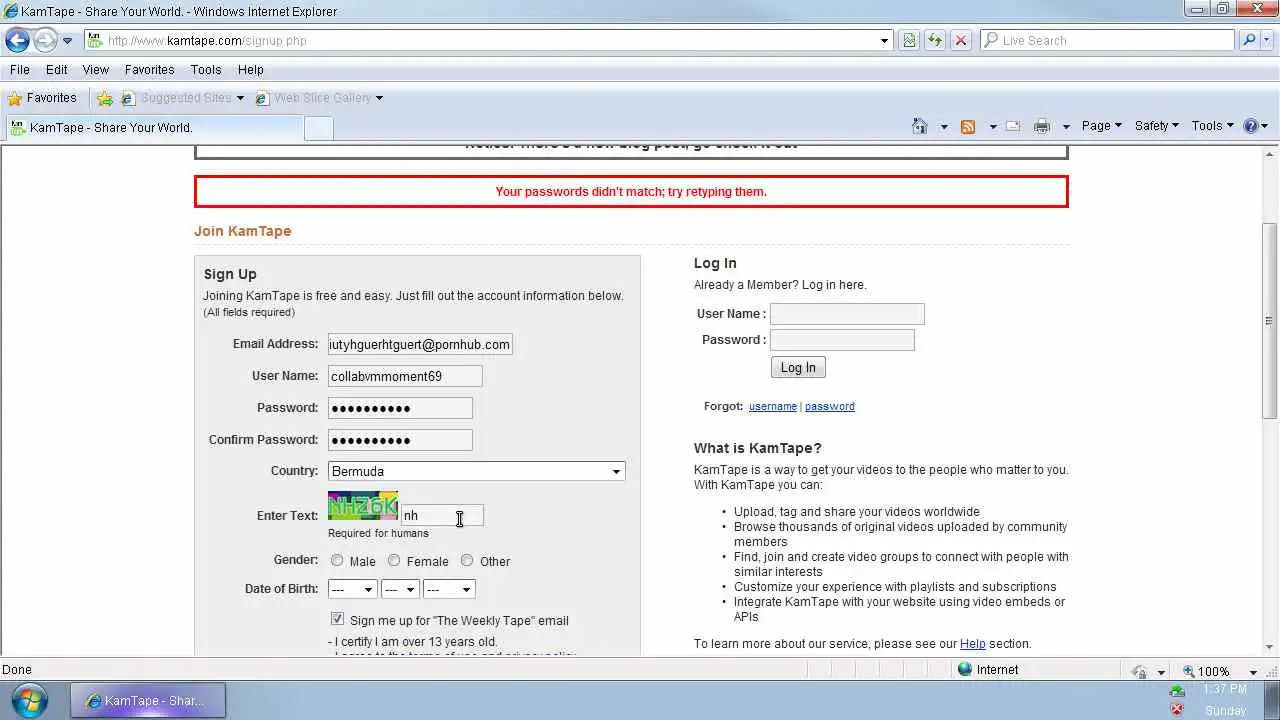
Task: Open the View menu
Action: [95, 70]
